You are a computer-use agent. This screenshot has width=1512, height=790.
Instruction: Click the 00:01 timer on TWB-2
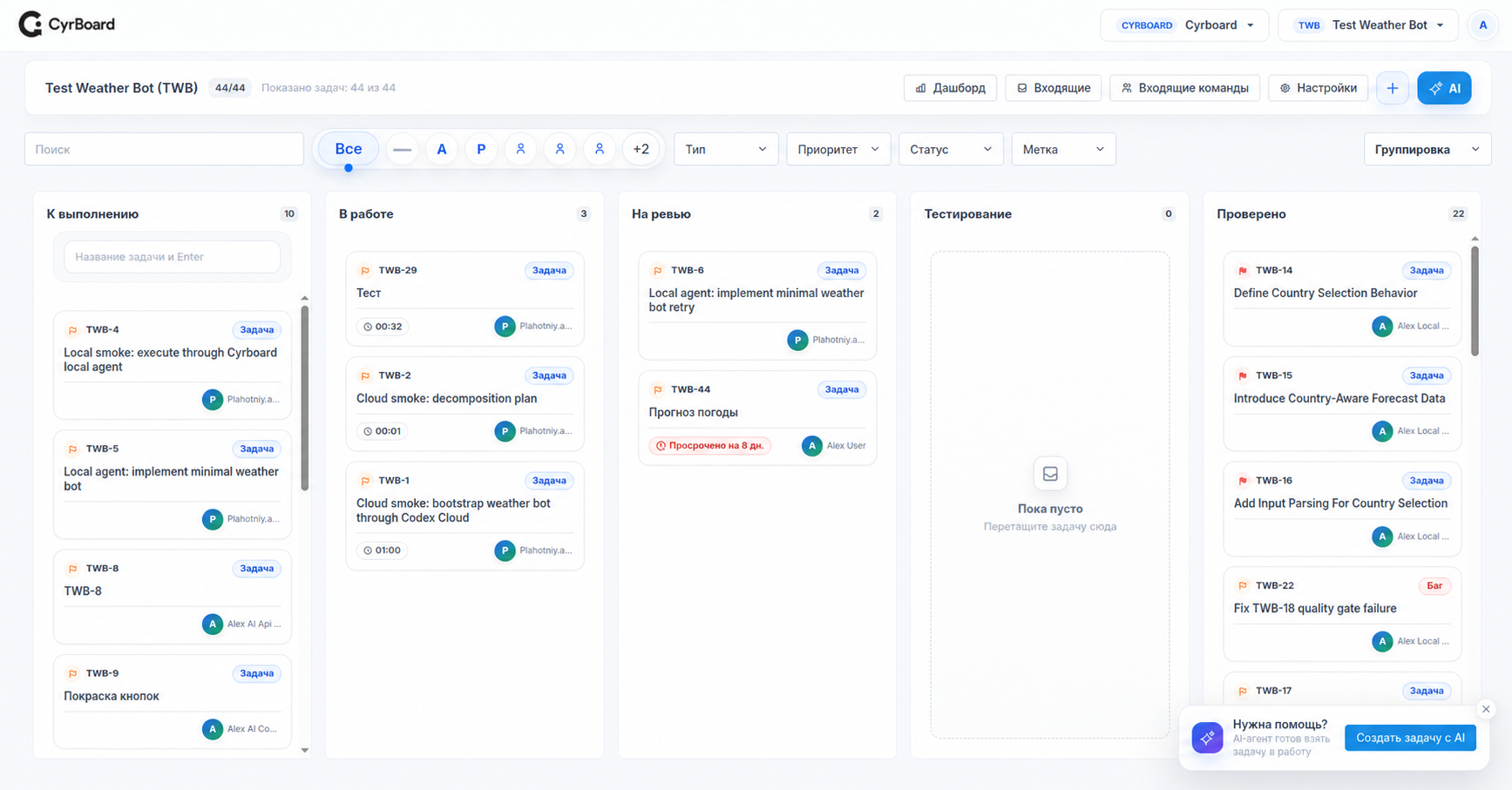[x=383, y=431]
